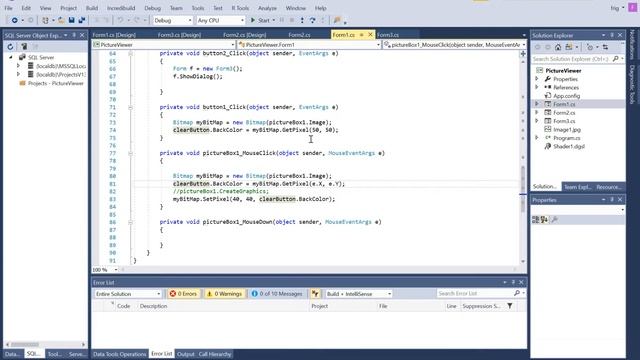Image resolution: width=640 pixels, height=360 pixels.
Task: Click the split editor icon above the scrollbar
Action: tap(523, 53)
